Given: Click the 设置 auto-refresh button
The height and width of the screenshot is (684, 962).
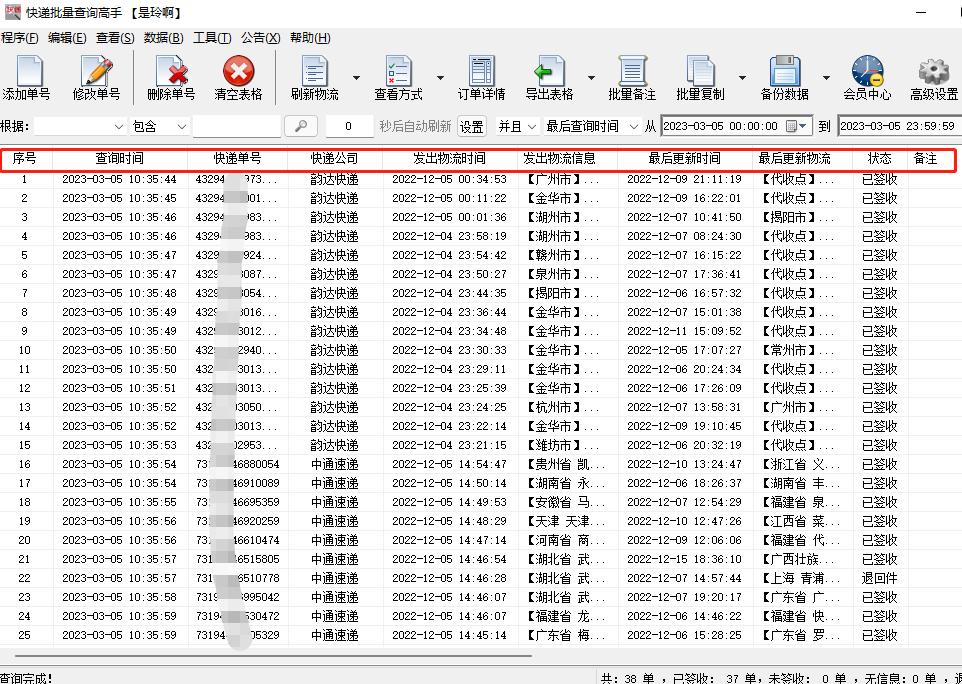Looking at the screenshot, I should (472, 126).
